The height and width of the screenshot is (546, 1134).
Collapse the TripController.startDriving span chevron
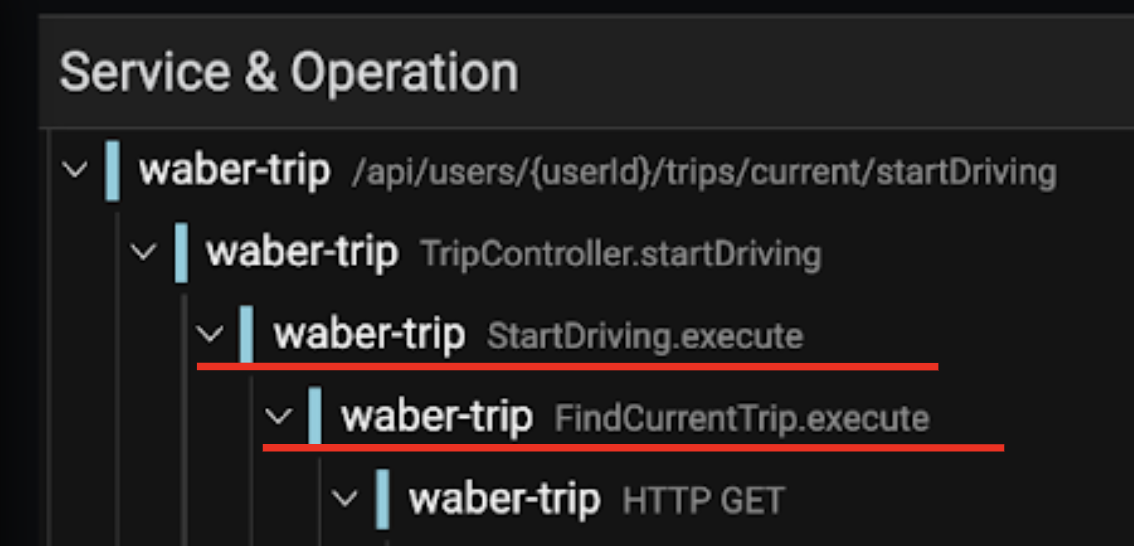(145, 252)
